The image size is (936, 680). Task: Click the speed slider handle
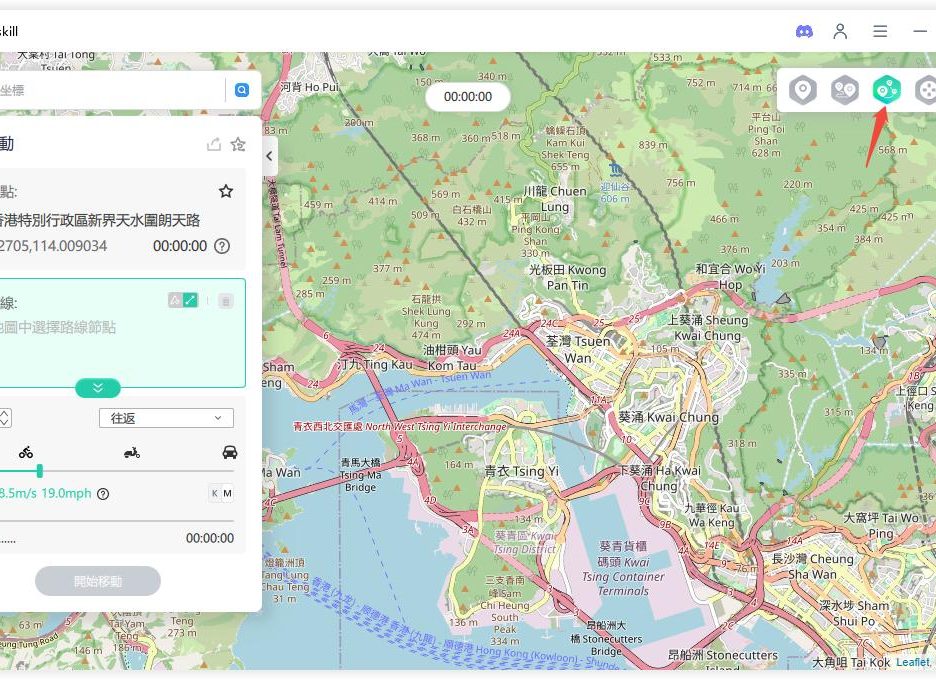[x=39, y=471]
